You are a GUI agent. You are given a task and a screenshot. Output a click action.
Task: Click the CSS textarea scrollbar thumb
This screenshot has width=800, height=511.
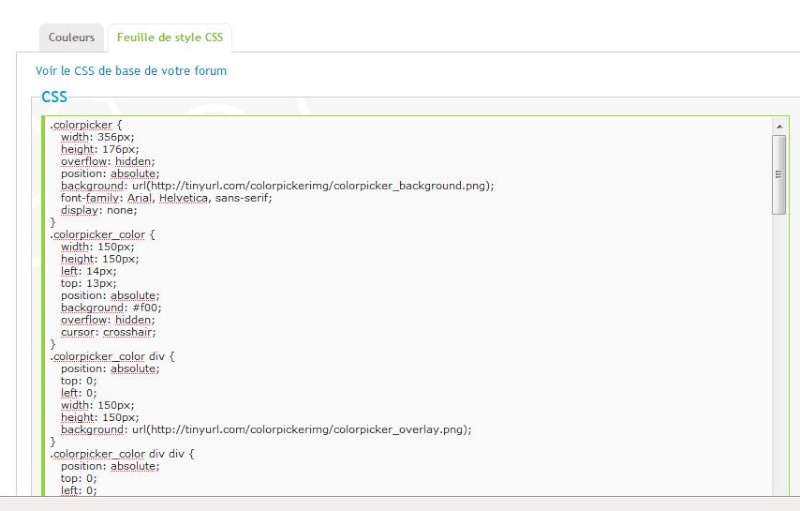tap(779, 175)
